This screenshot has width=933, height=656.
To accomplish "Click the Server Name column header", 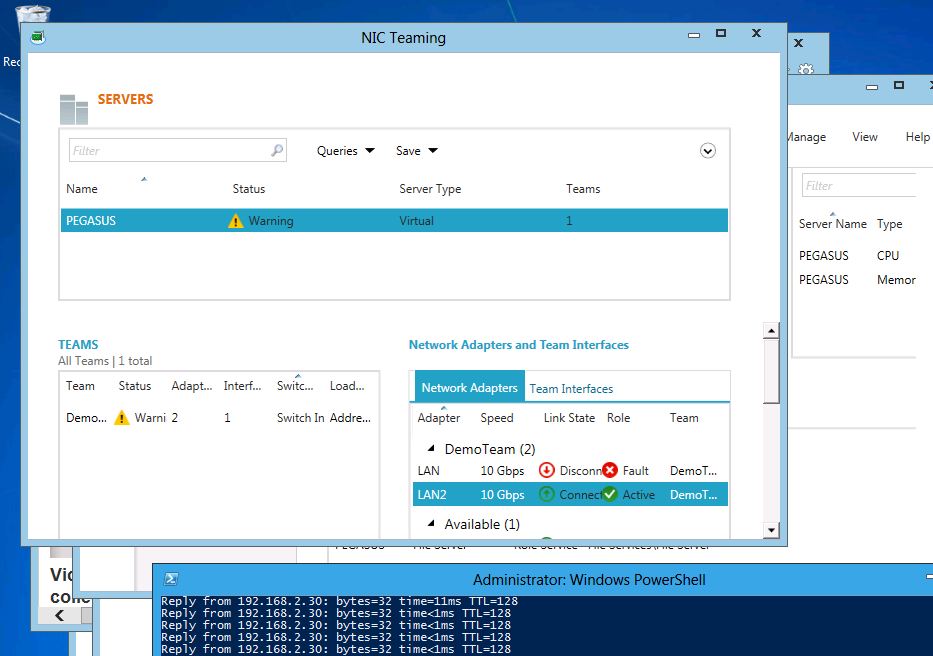I will (832, 224).
